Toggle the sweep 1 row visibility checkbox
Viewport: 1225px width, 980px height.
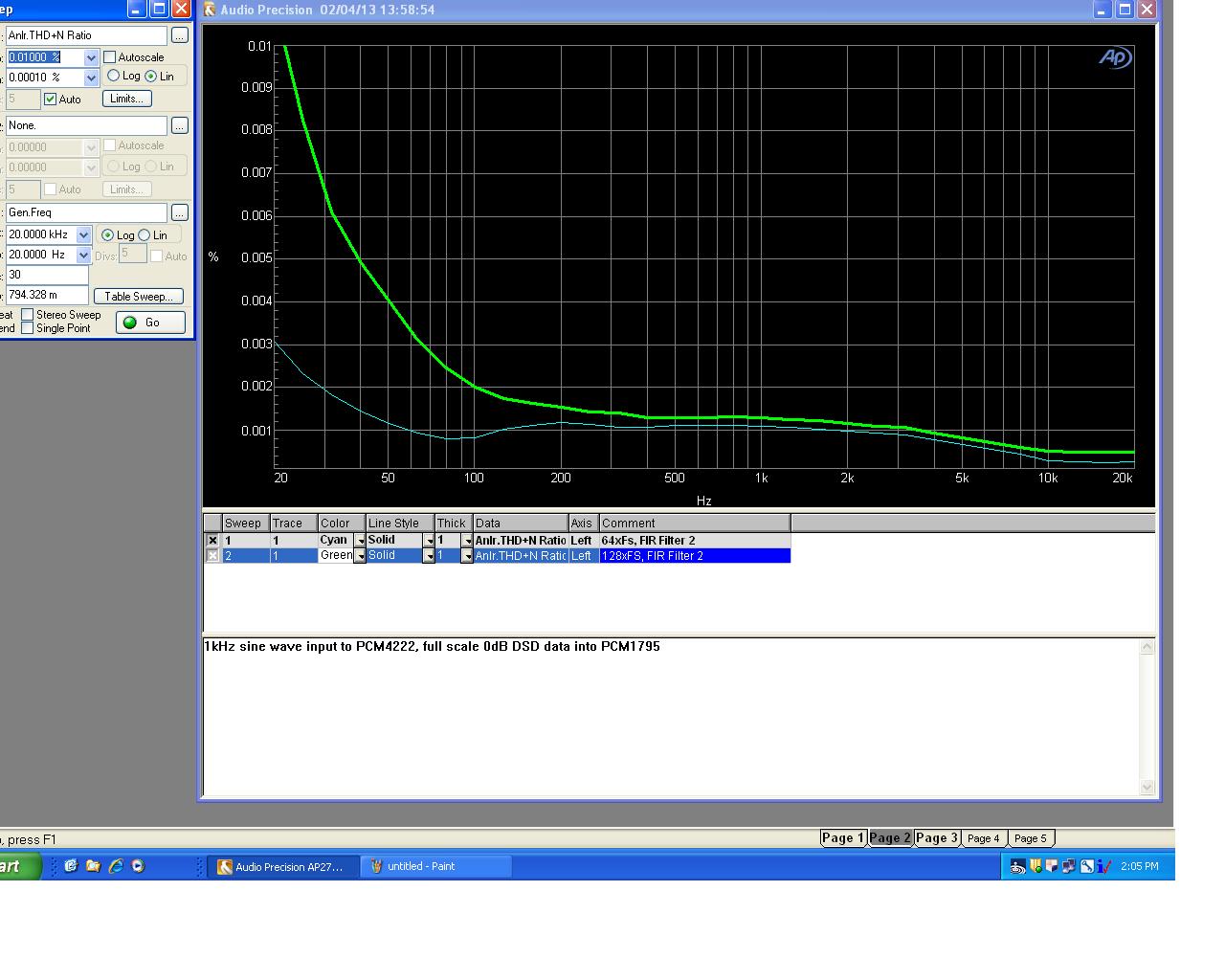coord(212,541)
